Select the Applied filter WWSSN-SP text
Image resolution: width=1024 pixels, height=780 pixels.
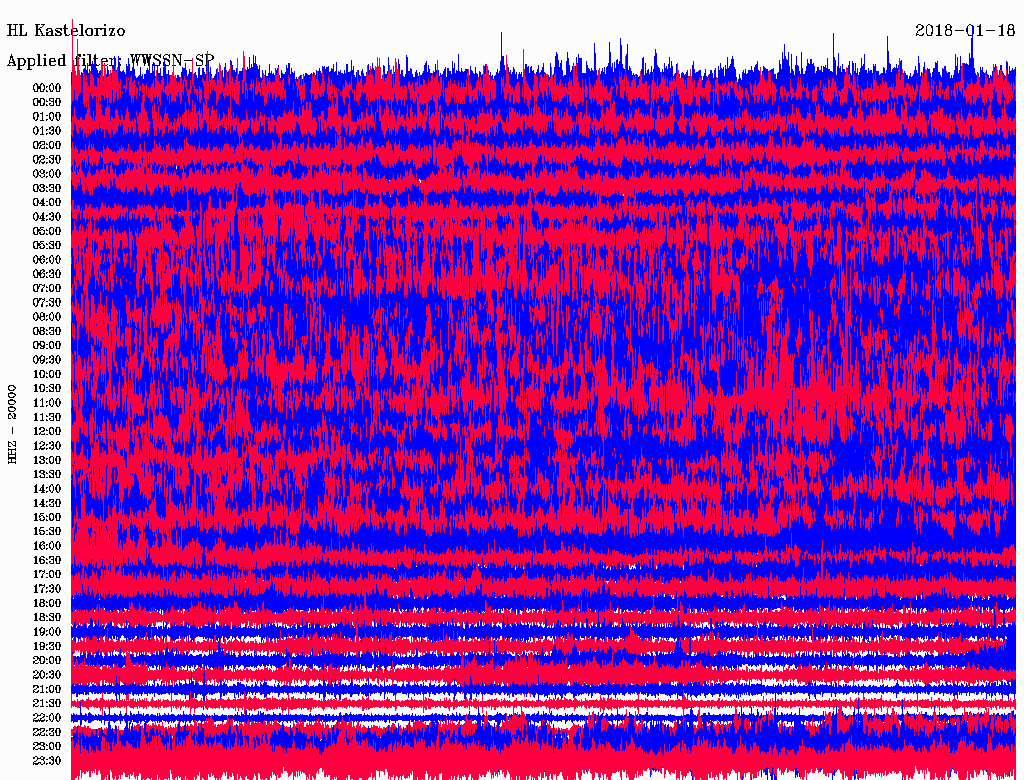pyautogui.click(x=110, y=61)
